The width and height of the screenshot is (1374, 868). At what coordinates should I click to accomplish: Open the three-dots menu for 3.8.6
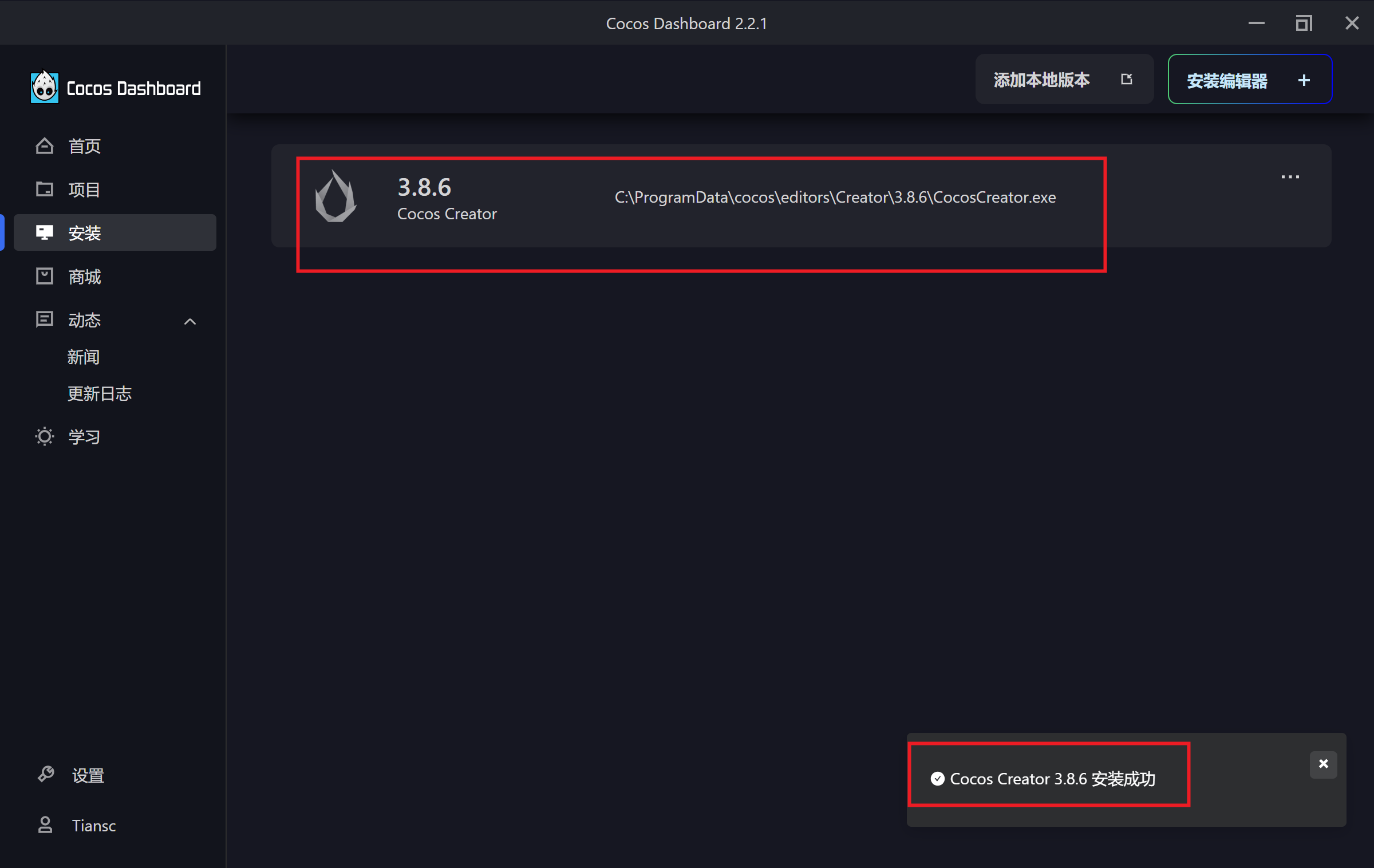point(1290,177)
